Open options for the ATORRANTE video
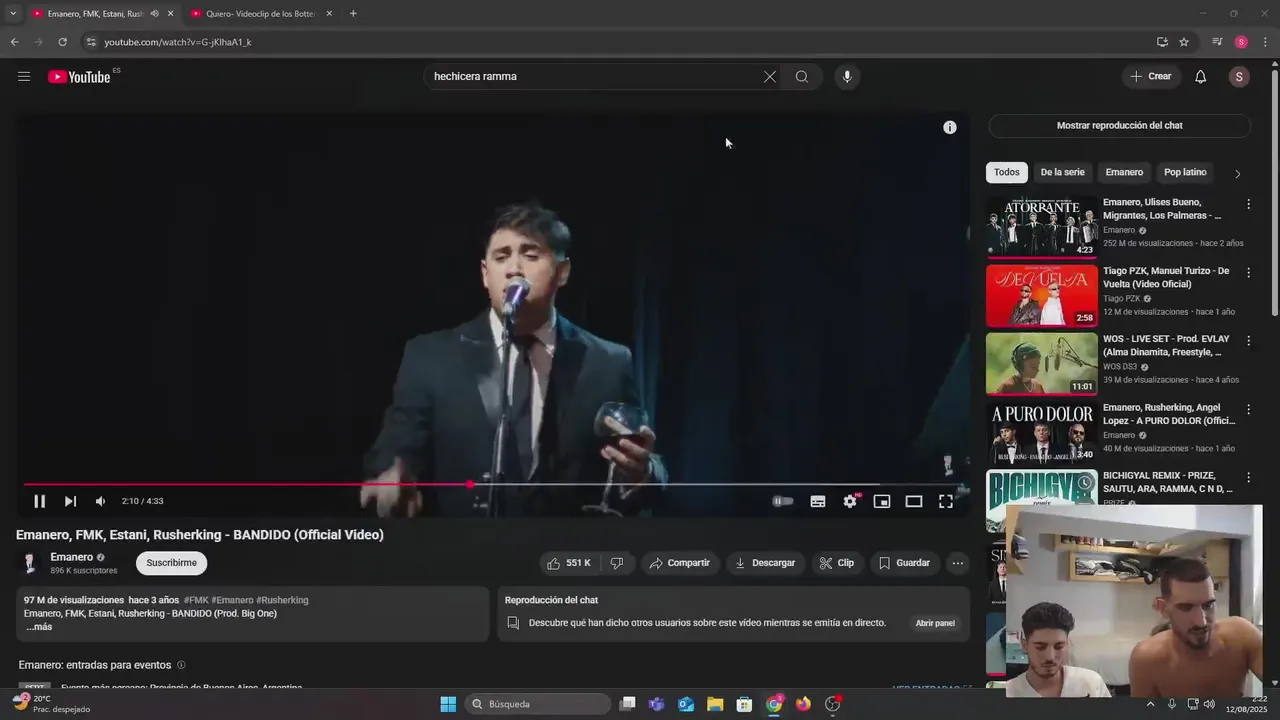 tap(1248, 204)
